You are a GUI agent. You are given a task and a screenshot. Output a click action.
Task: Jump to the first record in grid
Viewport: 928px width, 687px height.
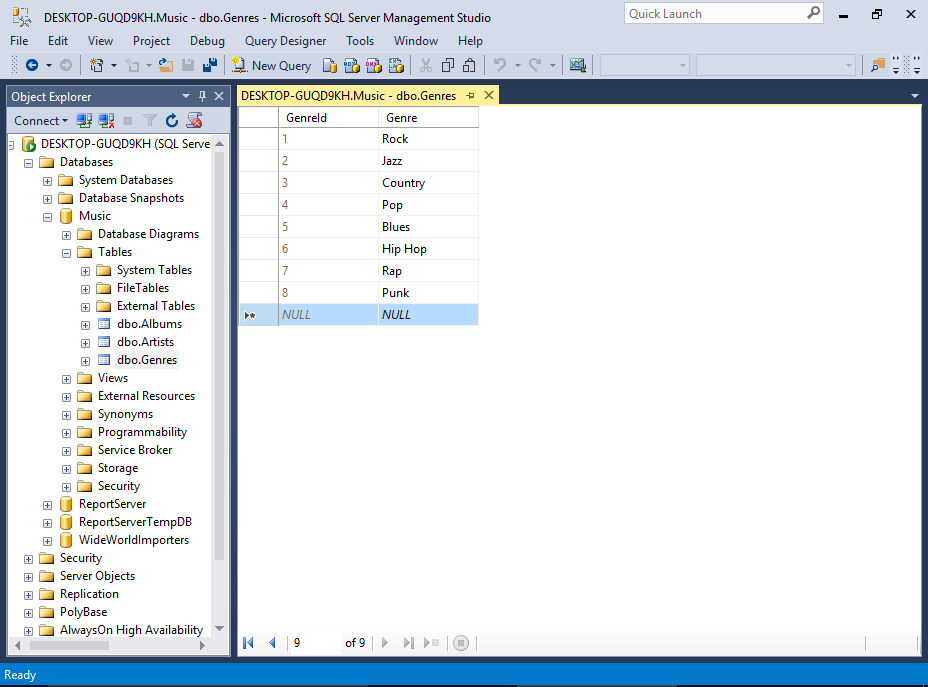pyautogui.click(x=249, y=643)
